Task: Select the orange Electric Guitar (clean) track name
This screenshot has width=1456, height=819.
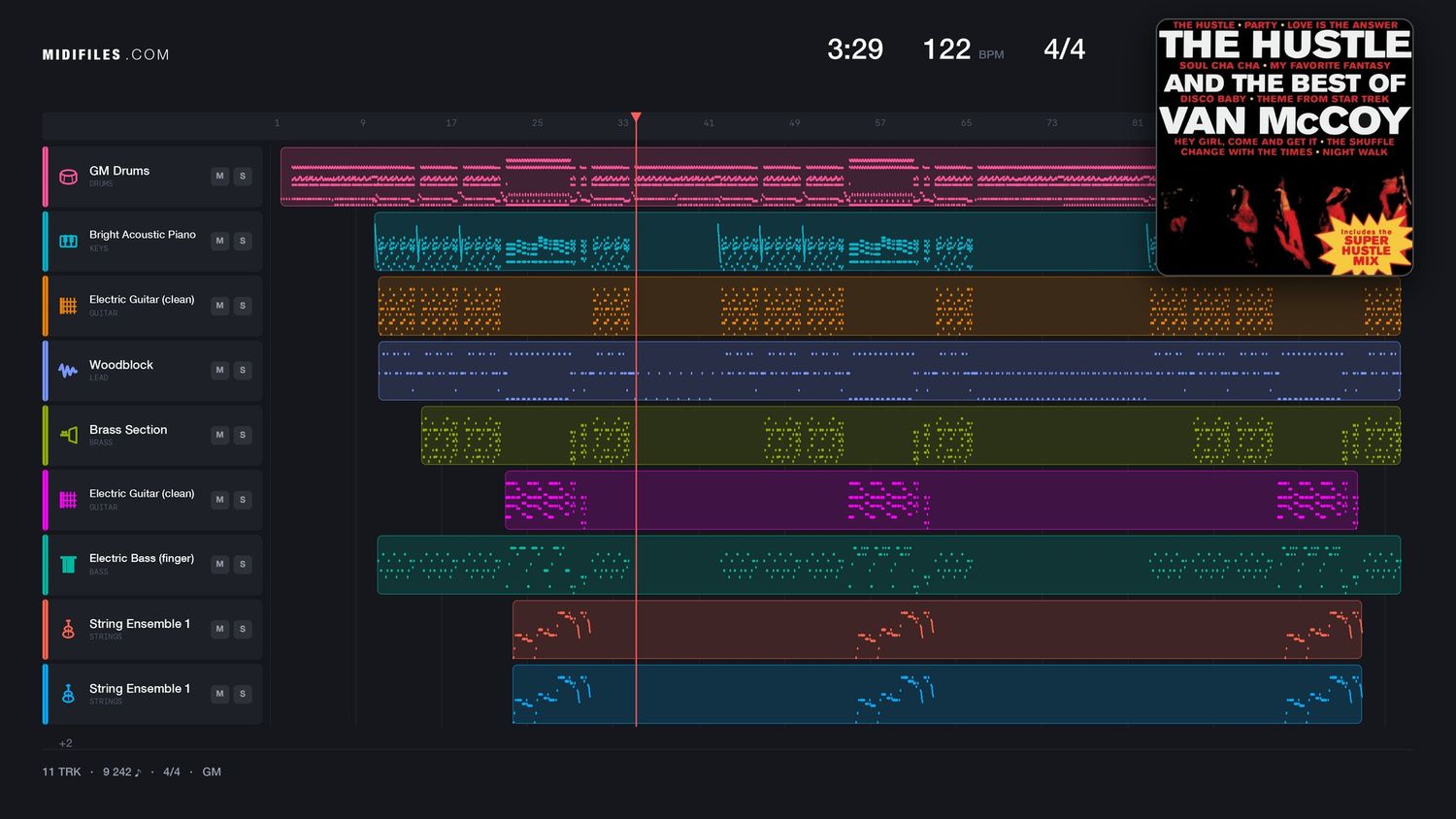Action: pos(142,300)
